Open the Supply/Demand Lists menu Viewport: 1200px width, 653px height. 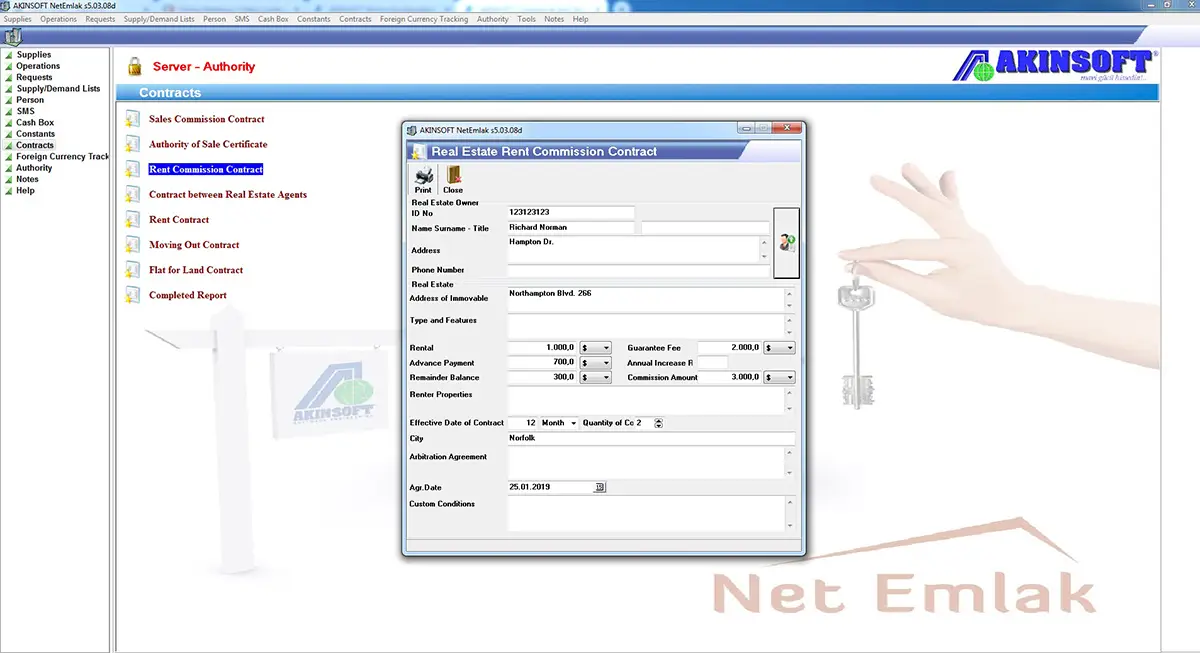tap(159, 19)
